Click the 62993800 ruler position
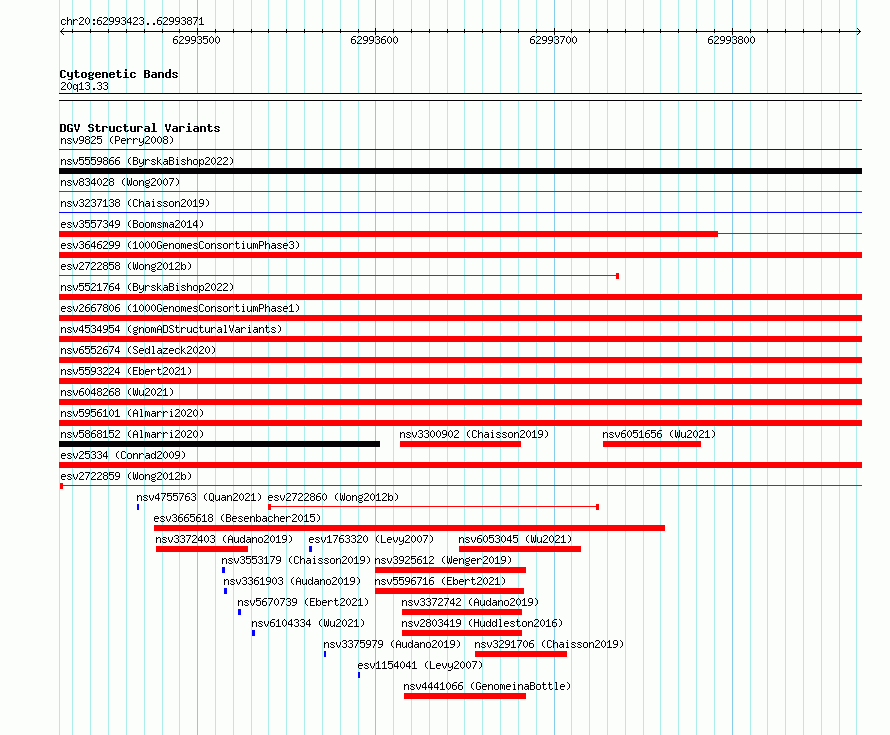This screenshot has height=735, width=890. 732,40
